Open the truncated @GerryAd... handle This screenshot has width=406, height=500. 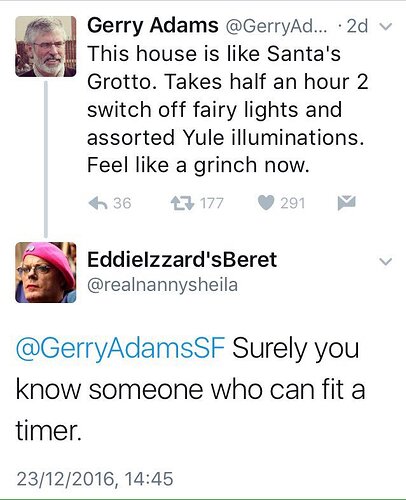[x=276, y=26]
